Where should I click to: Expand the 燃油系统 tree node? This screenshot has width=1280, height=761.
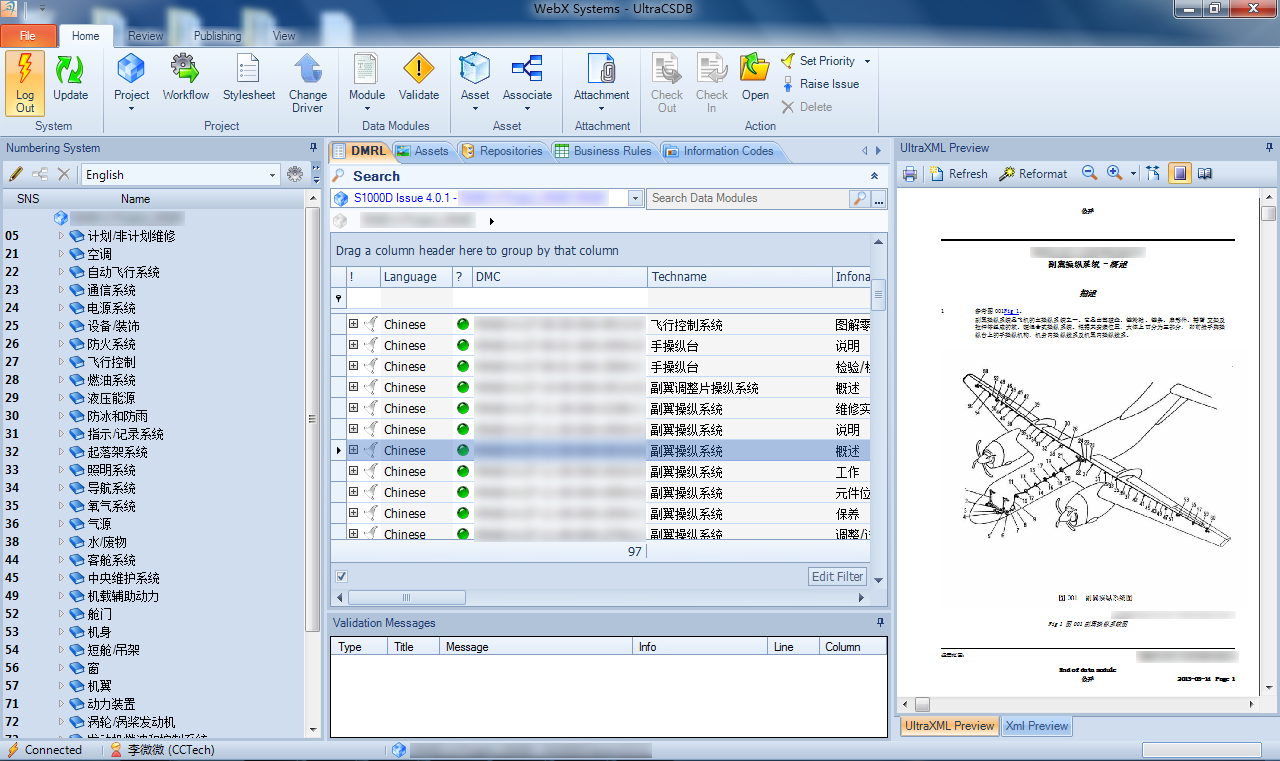[x=62, y=380]
